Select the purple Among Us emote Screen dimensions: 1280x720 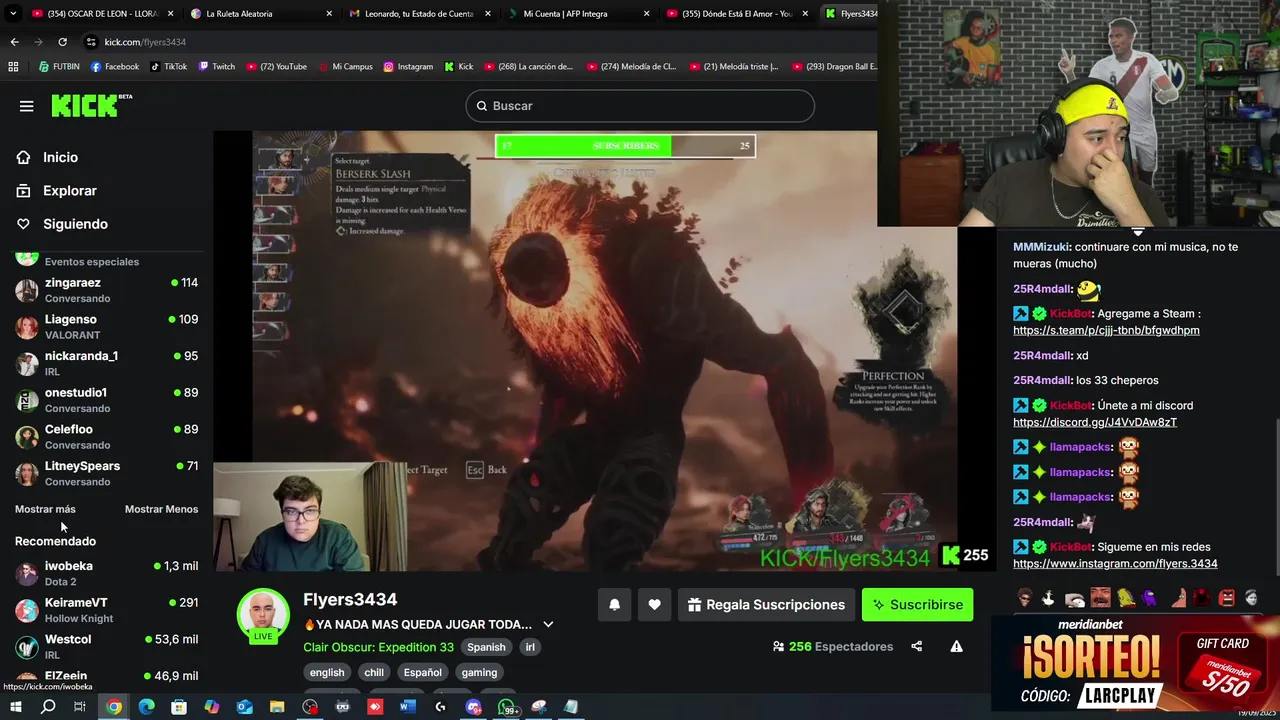coord(1150,598)
